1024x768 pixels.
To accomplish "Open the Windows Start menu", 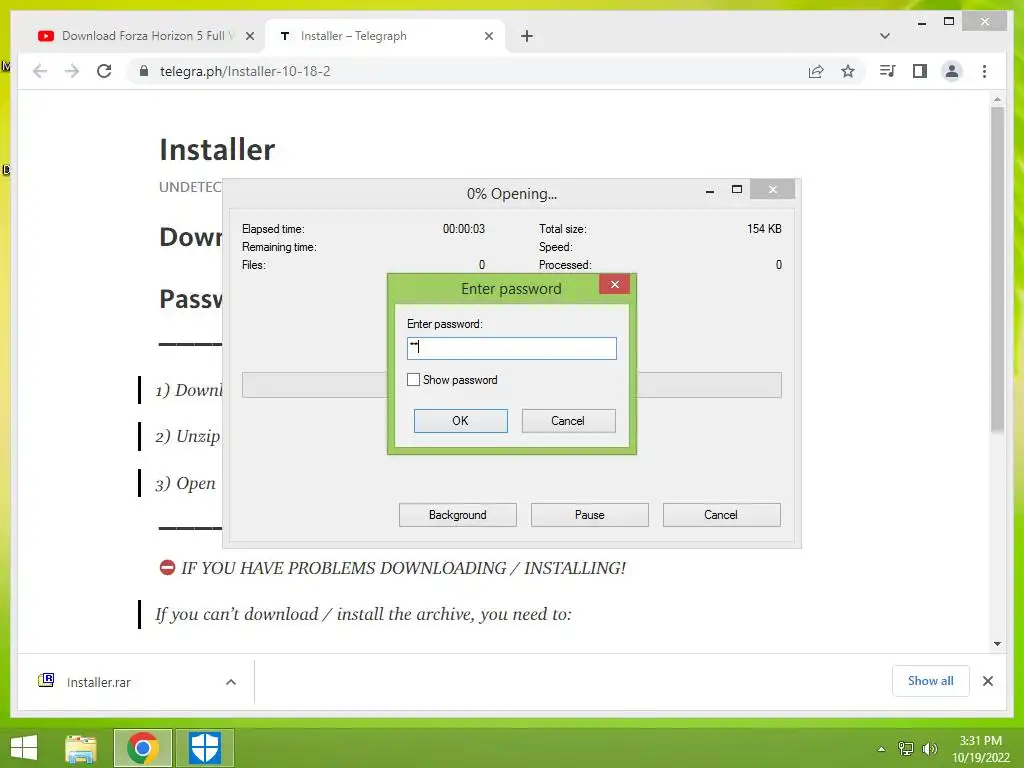I will point(24,748).
